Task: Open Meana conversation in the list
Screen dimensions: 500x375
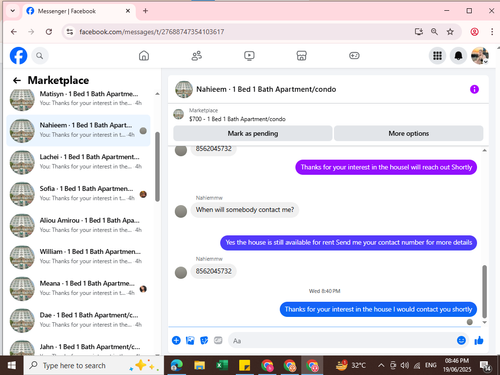Action: 78,288
